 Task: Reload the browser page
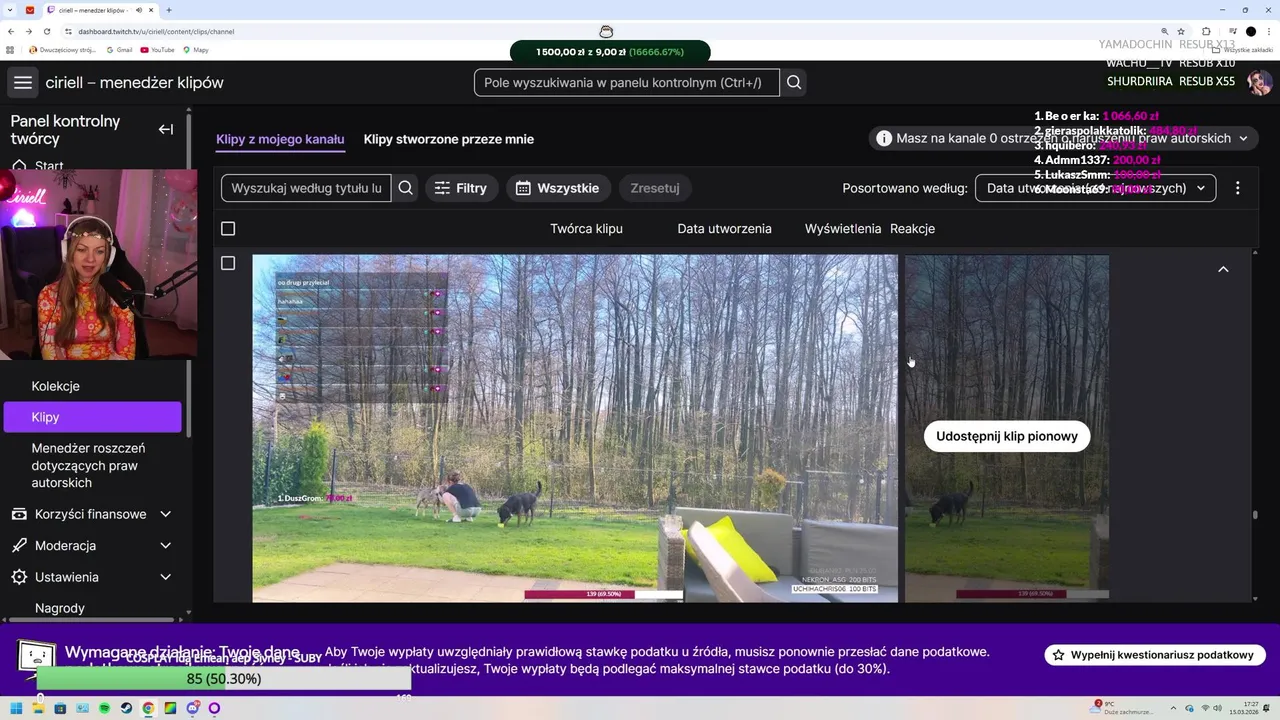[47, 32]
